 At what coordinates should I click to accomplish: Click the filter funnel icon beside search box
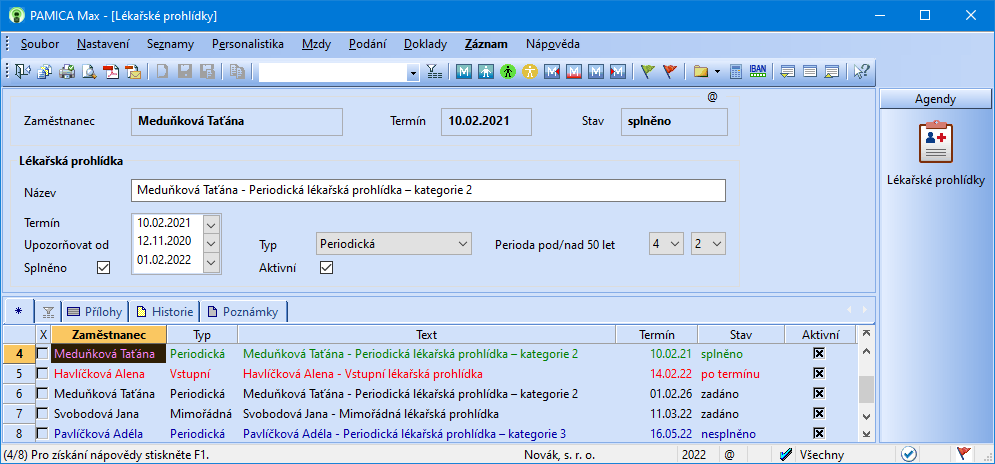pyautogui.click(x=433, y=72)
